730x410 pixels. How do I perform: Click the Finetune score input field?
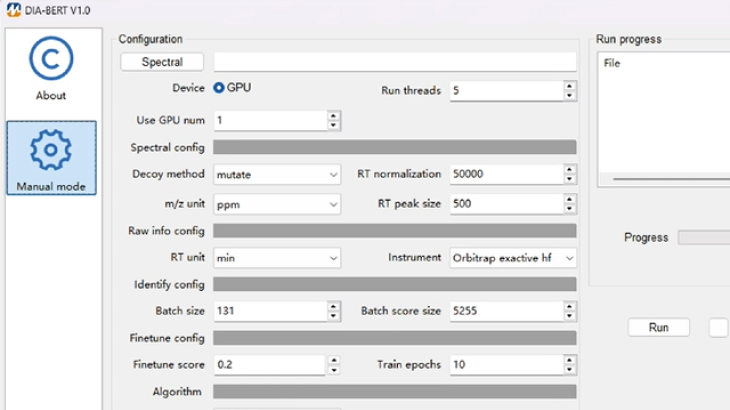pos(270,365)
